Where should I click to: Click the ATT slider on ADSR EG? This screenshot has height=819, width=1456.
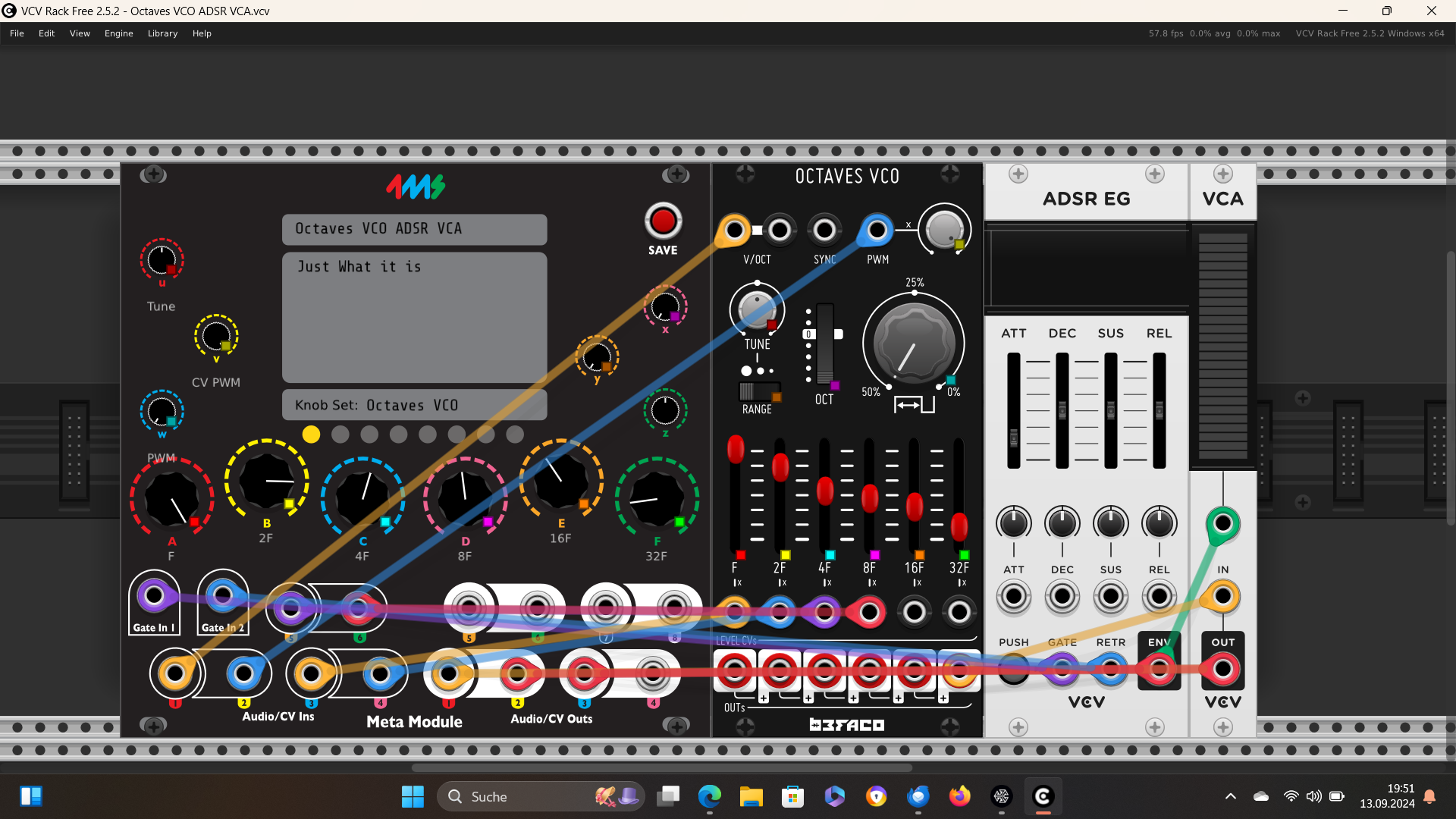pyautogui.click(x=1014, y=410)
